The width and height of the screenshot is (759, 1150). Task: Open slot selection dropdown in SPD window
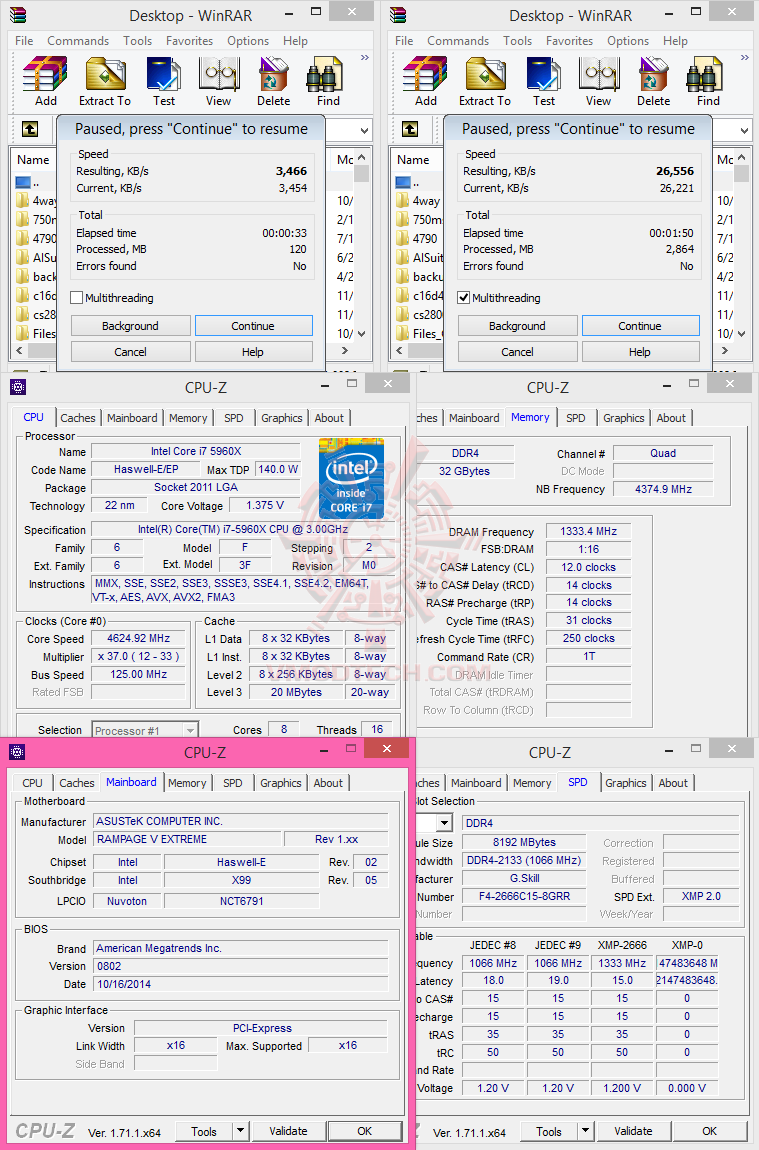pos(444,823)
